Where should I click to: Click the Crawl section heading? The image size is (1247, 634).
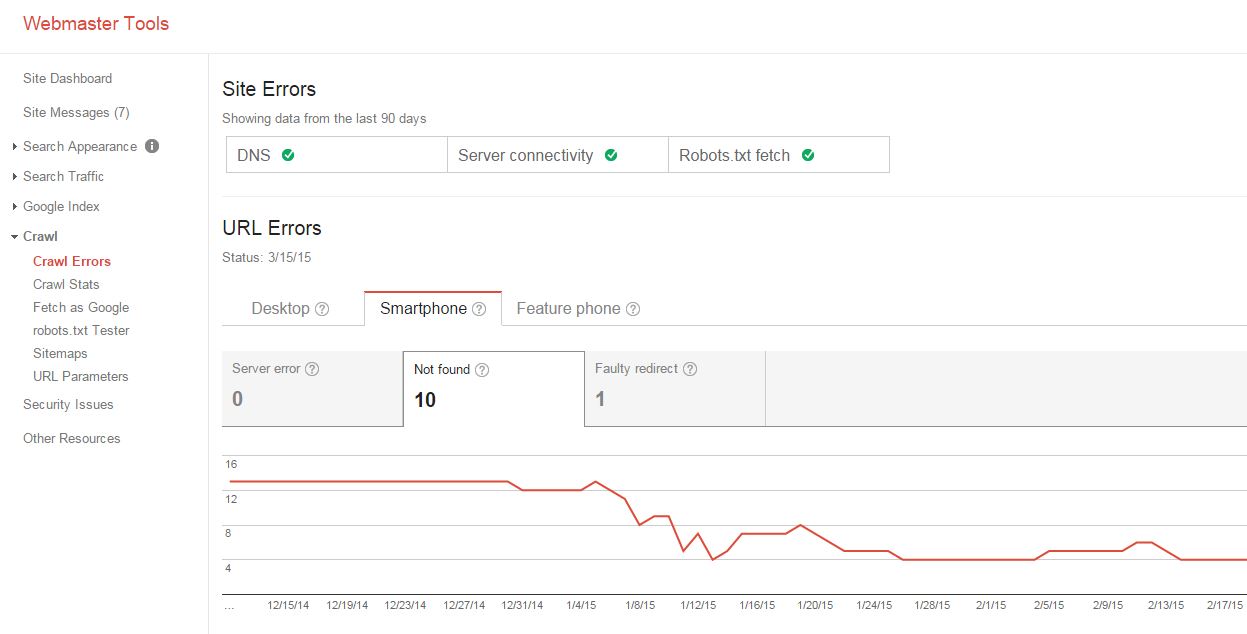40,237
